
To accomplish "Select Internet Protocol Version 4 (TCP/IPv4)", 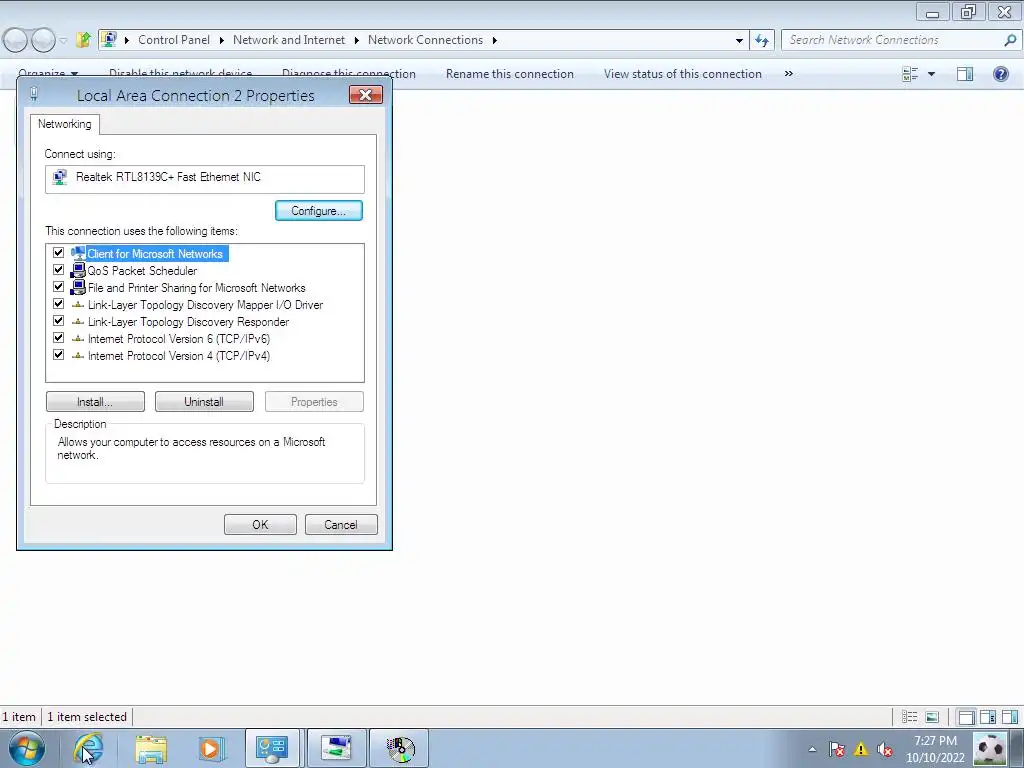I will (x=179, y=356).
